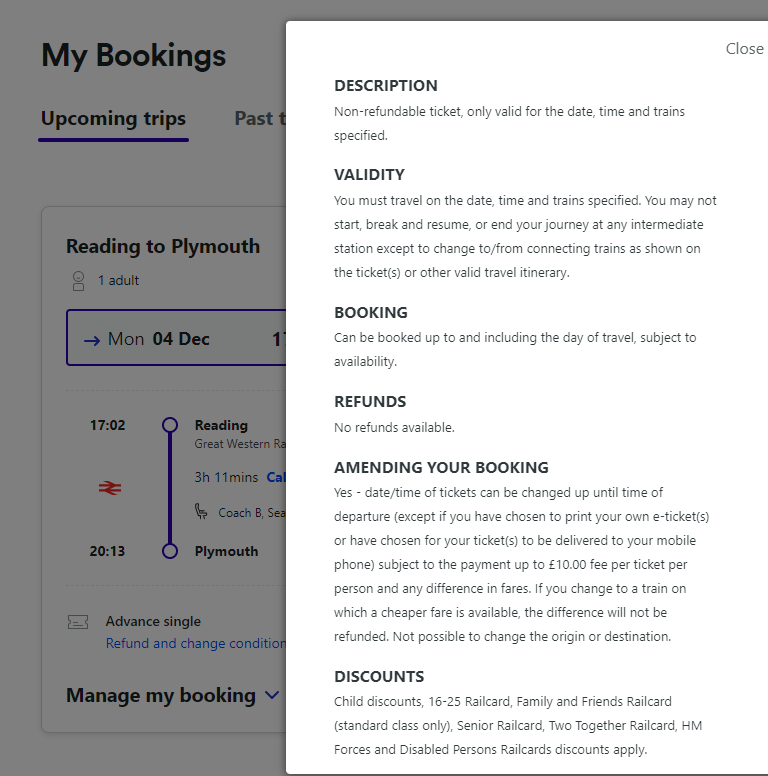Open the Calling points link beside 3h 11mins

pyautogui.click(x=275, y=477)
